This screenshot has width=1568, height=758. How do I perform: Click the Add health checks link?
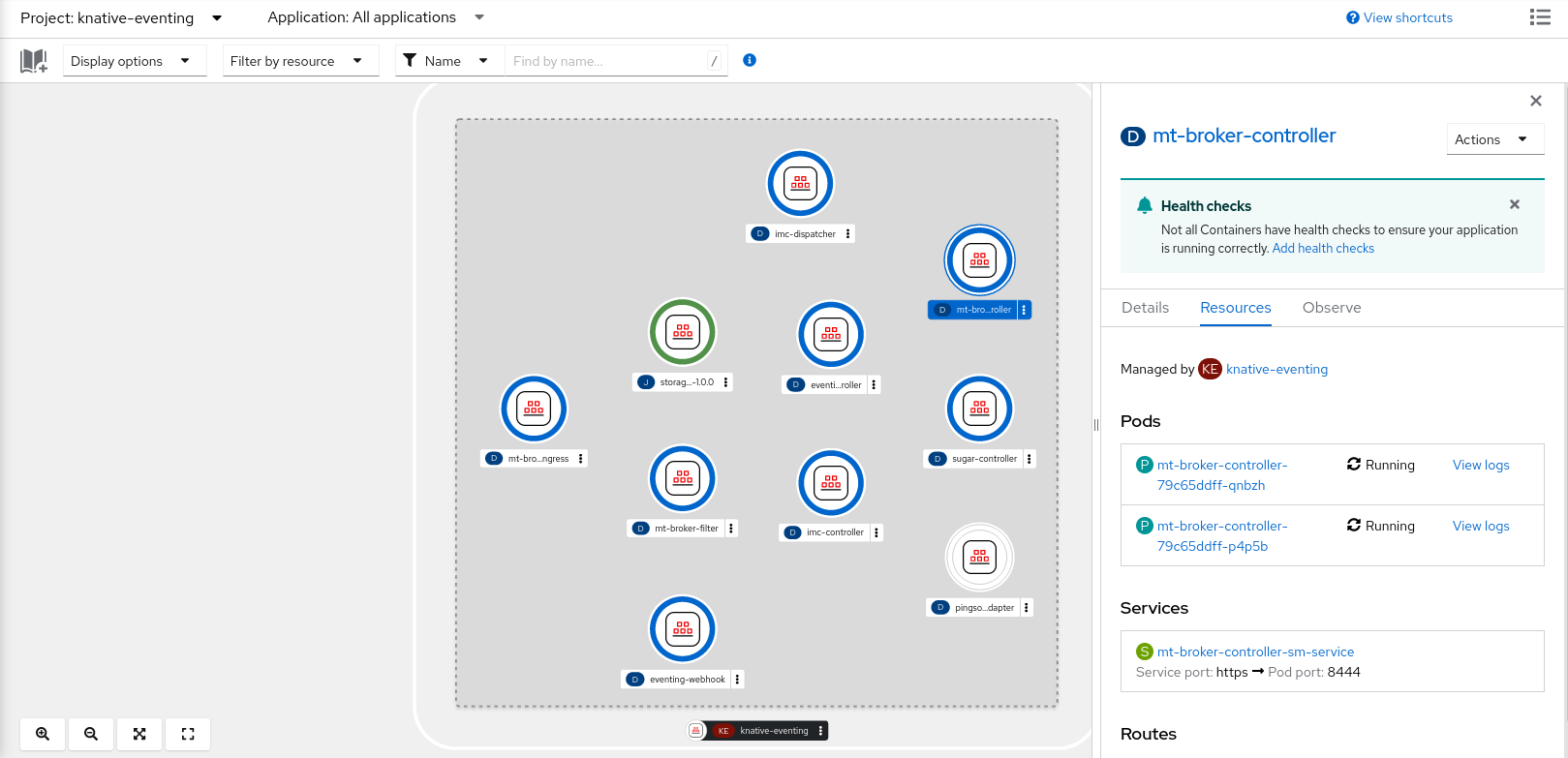1323,249
